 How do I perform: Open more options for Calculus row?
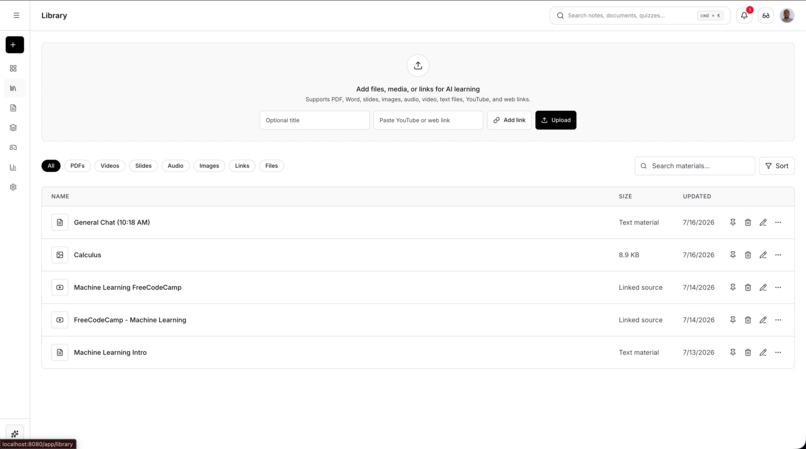tap(778, 255)
